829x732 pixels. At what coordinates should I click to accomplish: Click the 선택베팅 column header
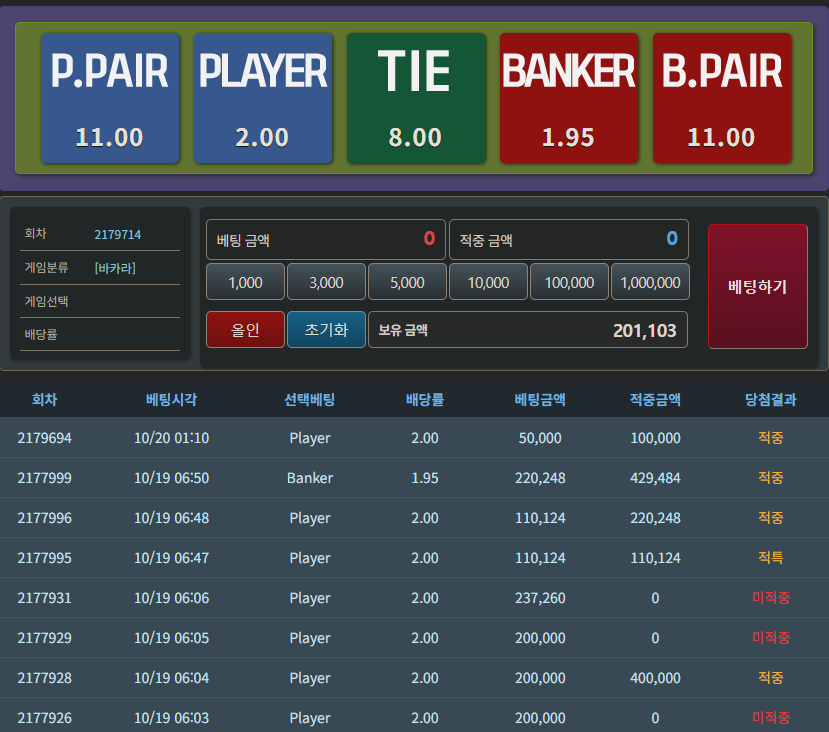[x=310, y=399]
